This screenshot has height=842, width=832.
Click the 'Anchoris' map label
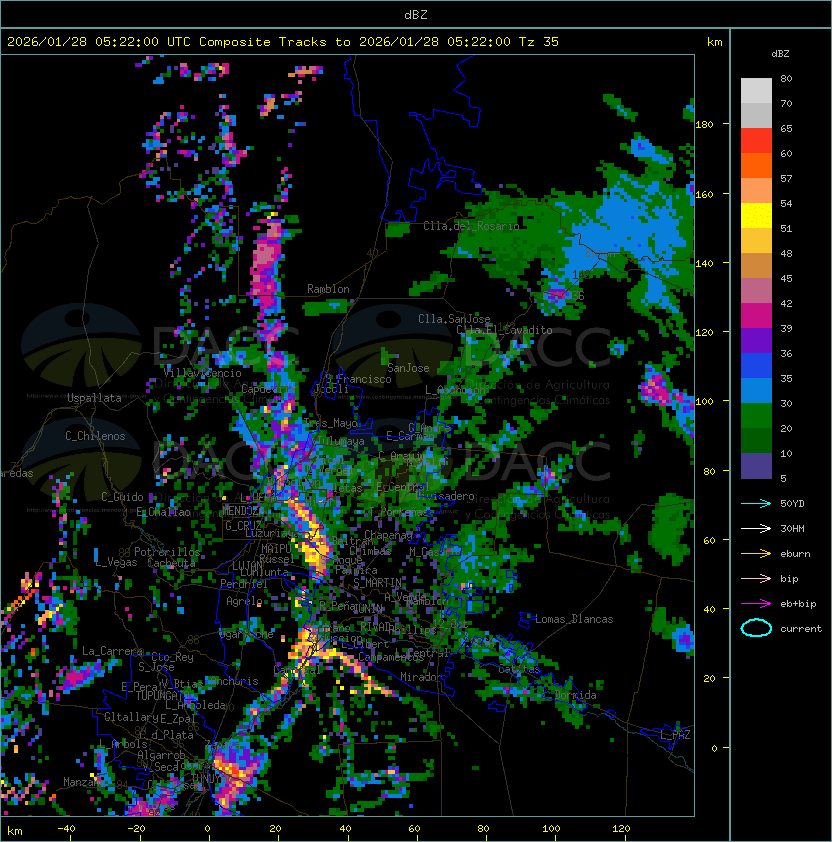tap(234, 681)
